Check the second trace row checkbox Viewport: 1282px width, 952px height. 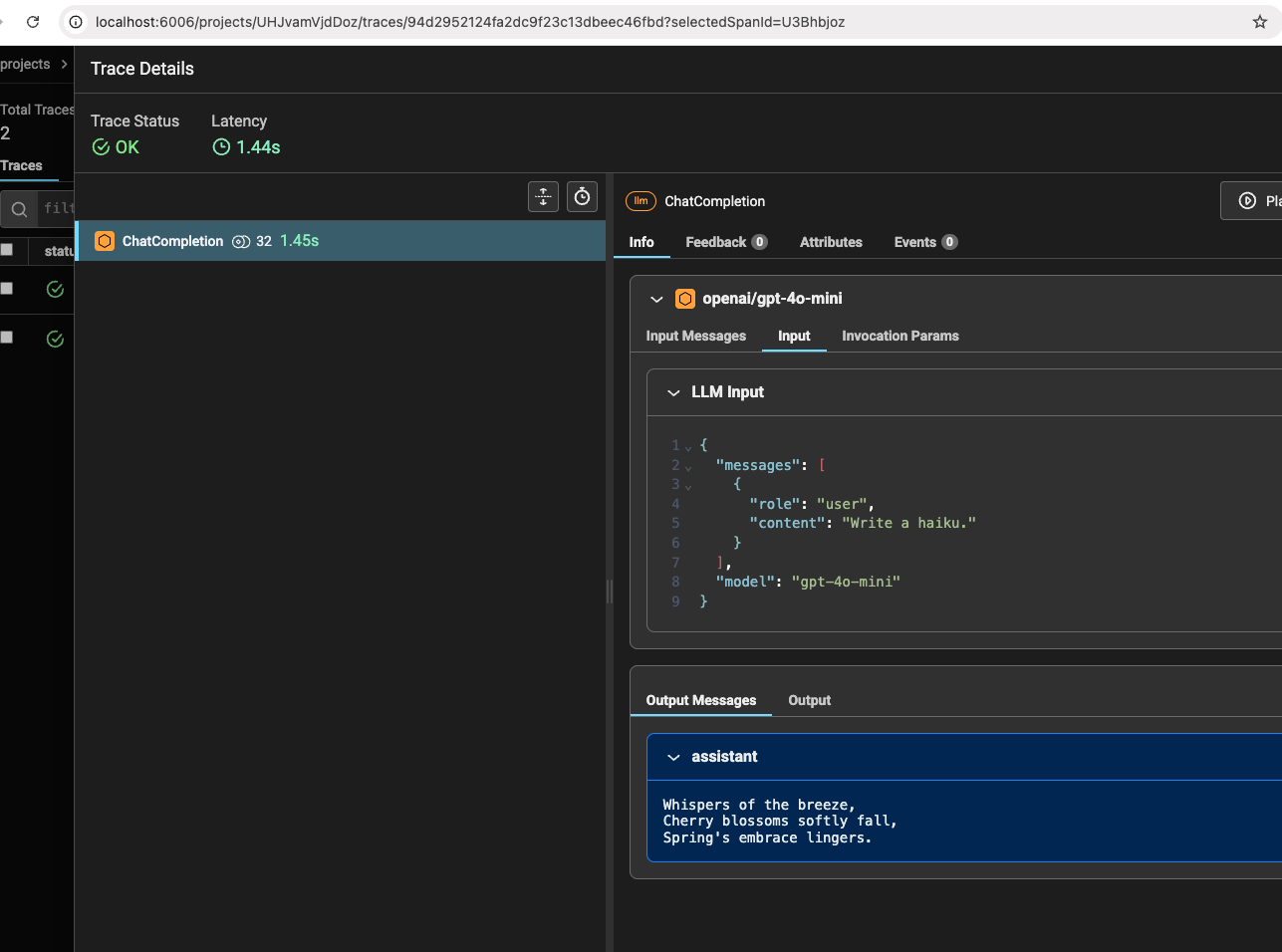click(x=7, y=338)
